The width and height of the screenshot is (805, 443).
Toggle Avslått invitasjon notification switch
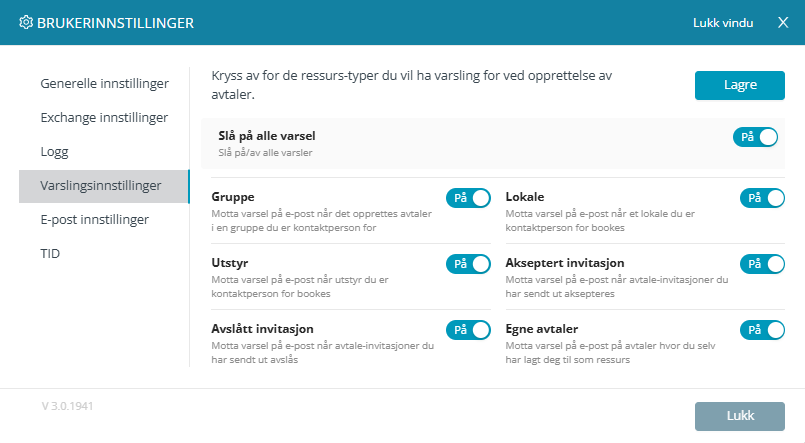(x=468, y=329)
